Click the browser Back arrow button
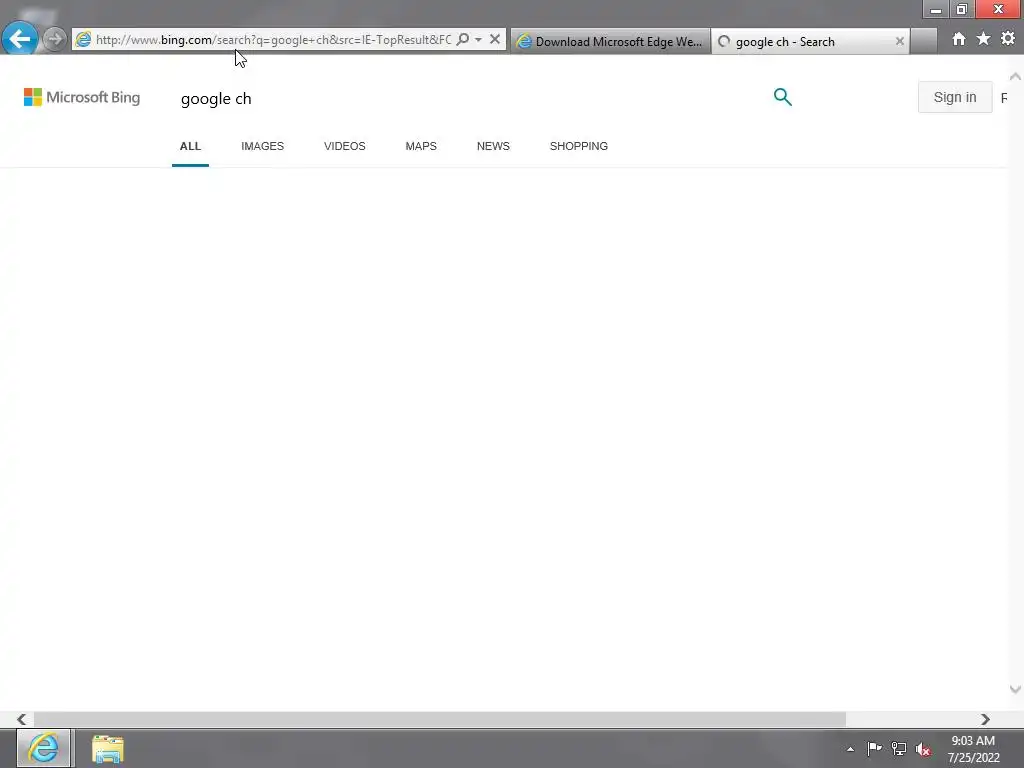 [20, 39]
